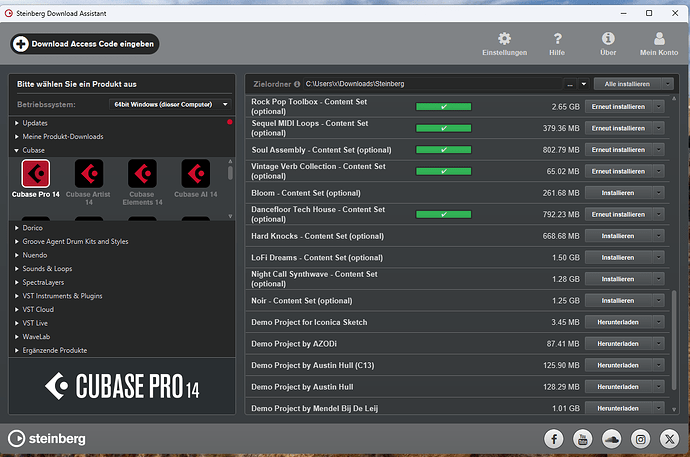The width and height of the screenshot is (690, 457).
Task: Select the Cubase Artist 14 product icon
Action: click(x=89, y=173)
